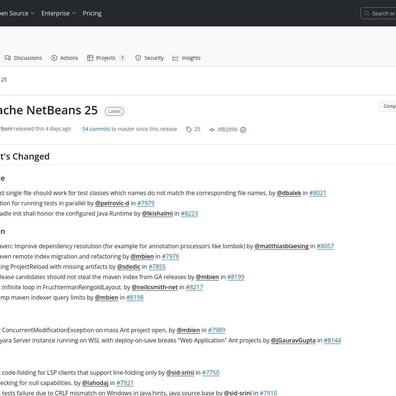Open user @lkishalmi profile

click(157, 213)
